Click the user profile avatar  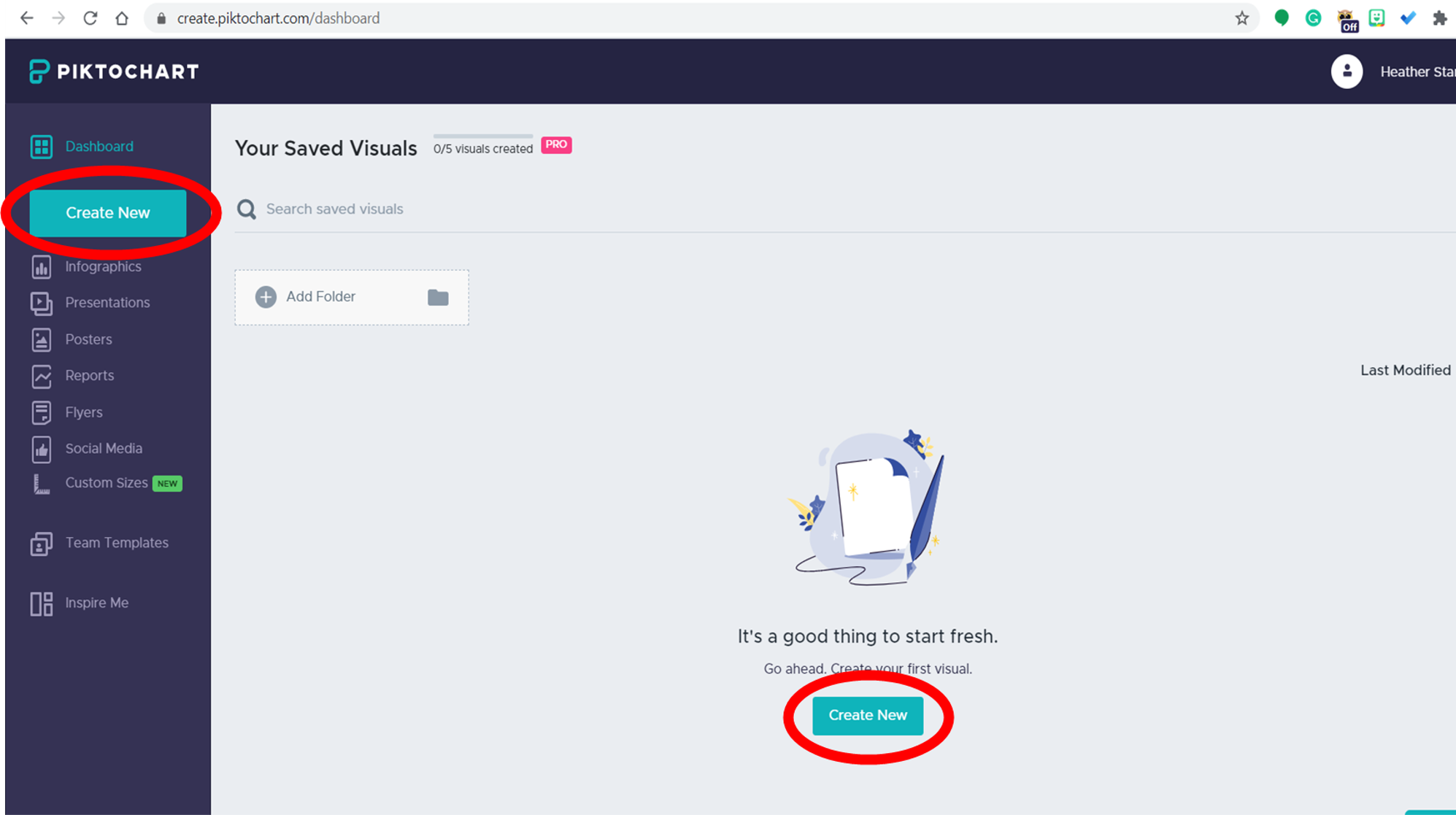click(x=1347, y=72)
